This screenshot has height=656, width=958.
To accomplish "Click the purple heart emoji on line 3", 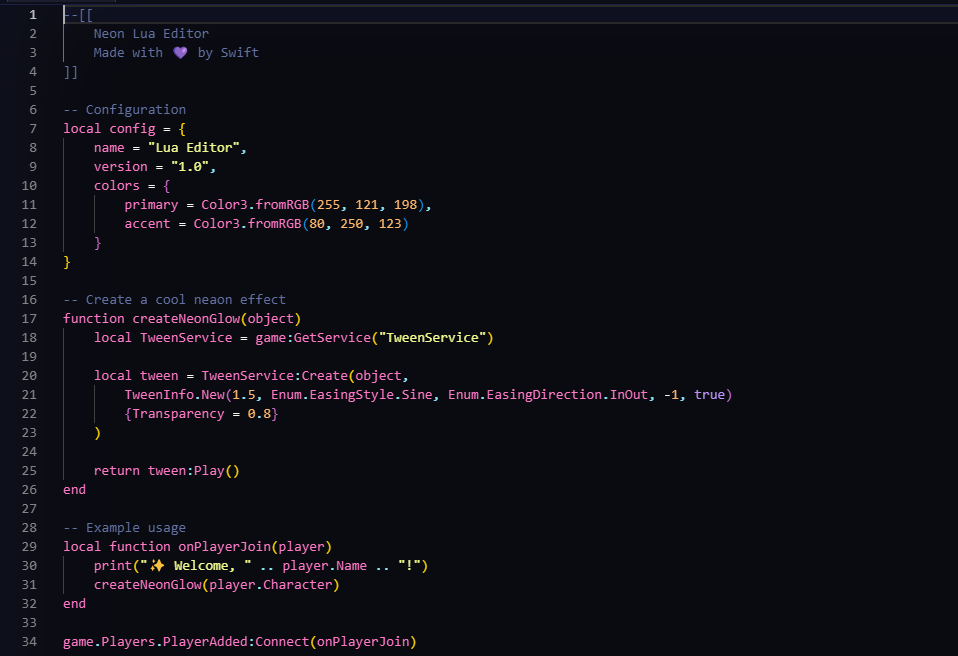I will [180, 52].
